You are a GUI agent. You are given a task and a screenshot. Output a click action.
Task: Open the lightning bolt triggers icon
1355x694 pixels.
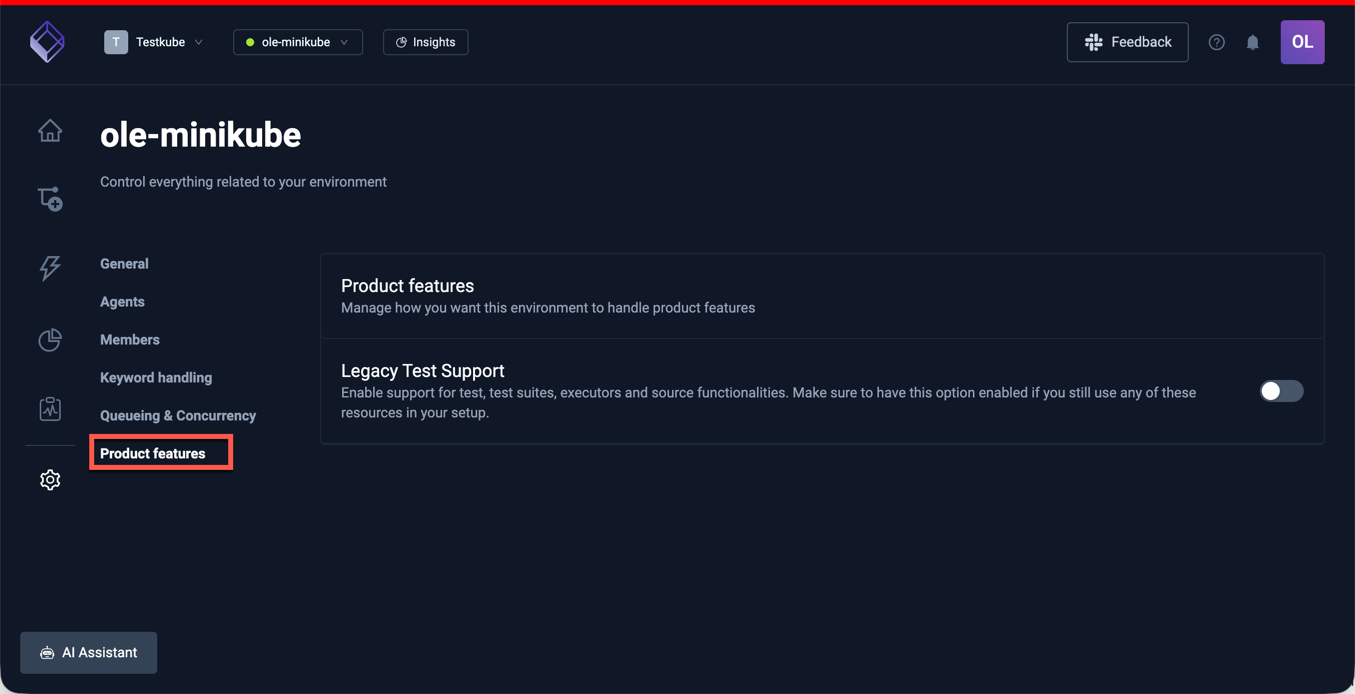(49, 268)
